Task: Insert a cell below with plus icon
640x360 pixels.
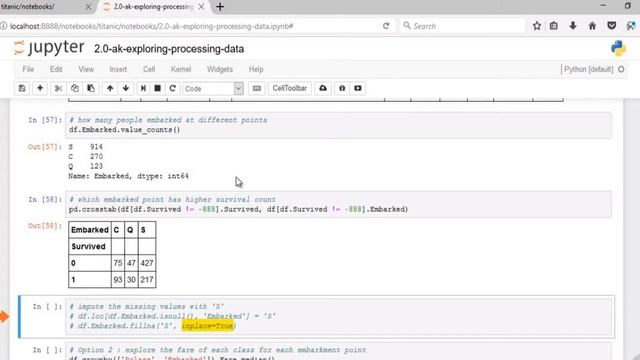Action: tap(40, 88)
